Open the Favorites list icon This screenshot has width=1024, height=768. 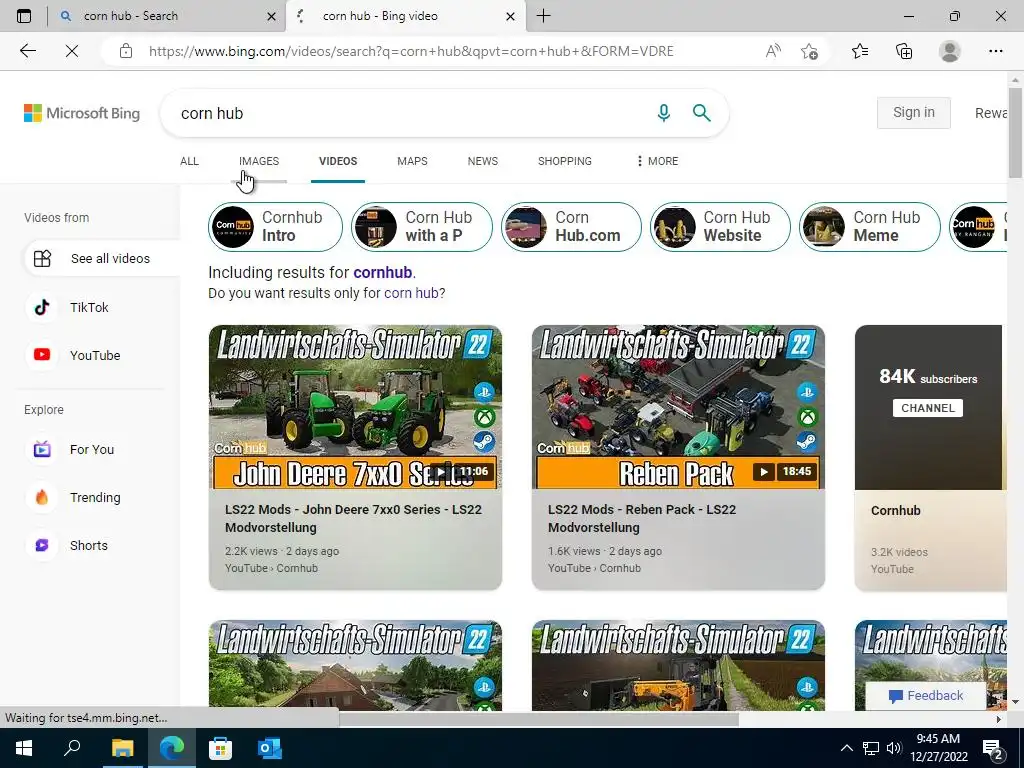pyautogui.click(x=860, y=51)
